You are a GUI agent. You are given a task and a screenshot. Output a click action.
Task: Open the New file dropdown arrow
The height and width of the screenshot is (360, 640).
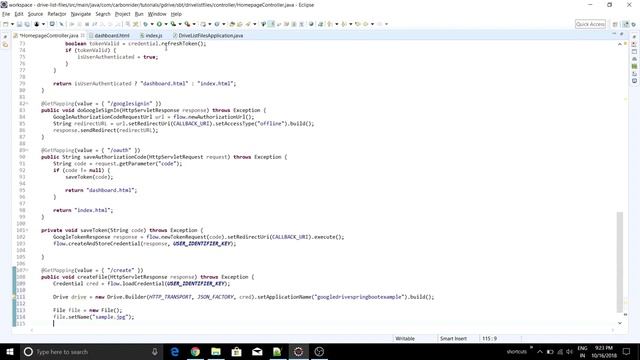click(12, 24)
